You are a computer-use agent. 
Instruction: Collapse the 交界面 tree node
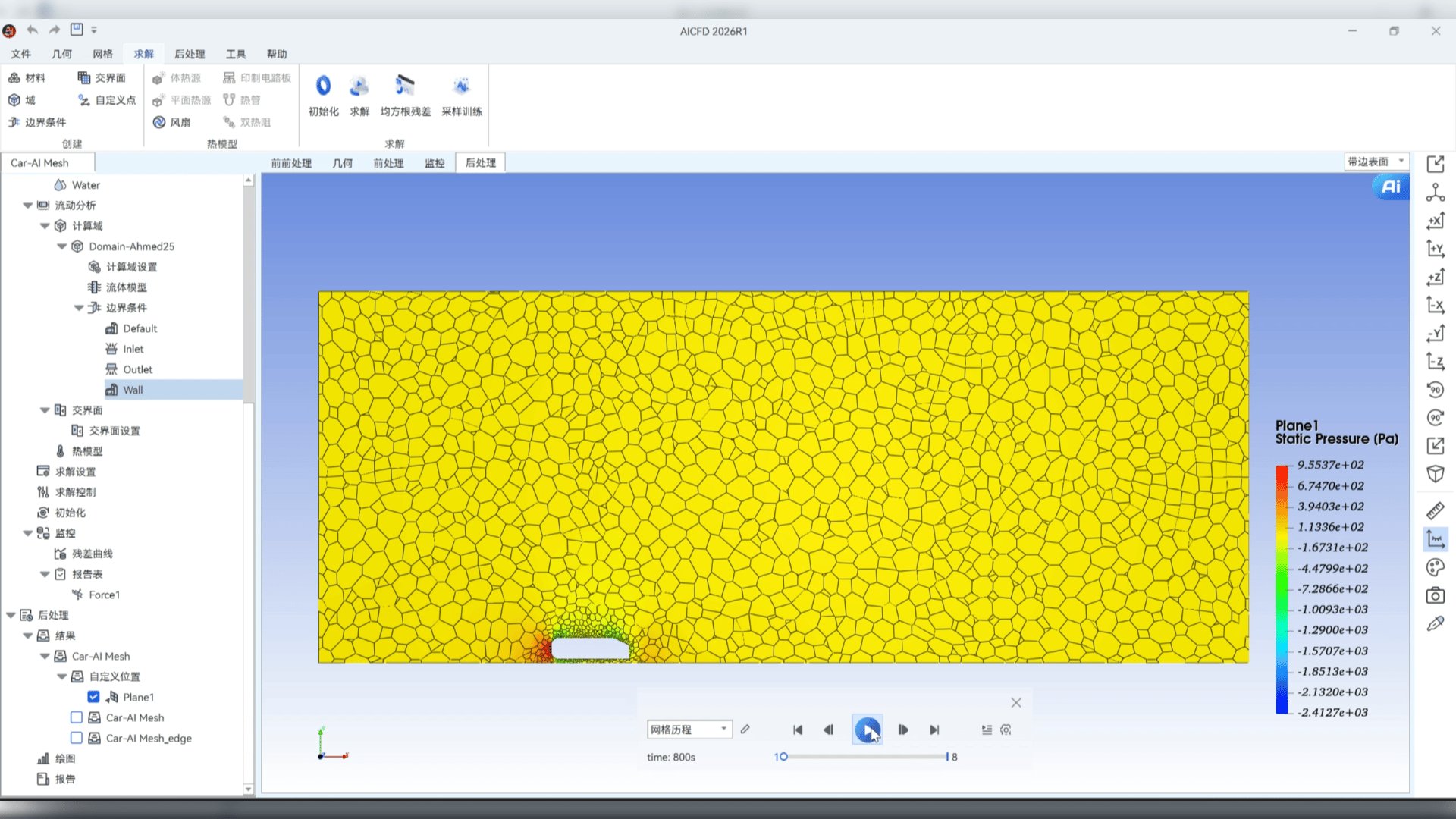(45, 410)
